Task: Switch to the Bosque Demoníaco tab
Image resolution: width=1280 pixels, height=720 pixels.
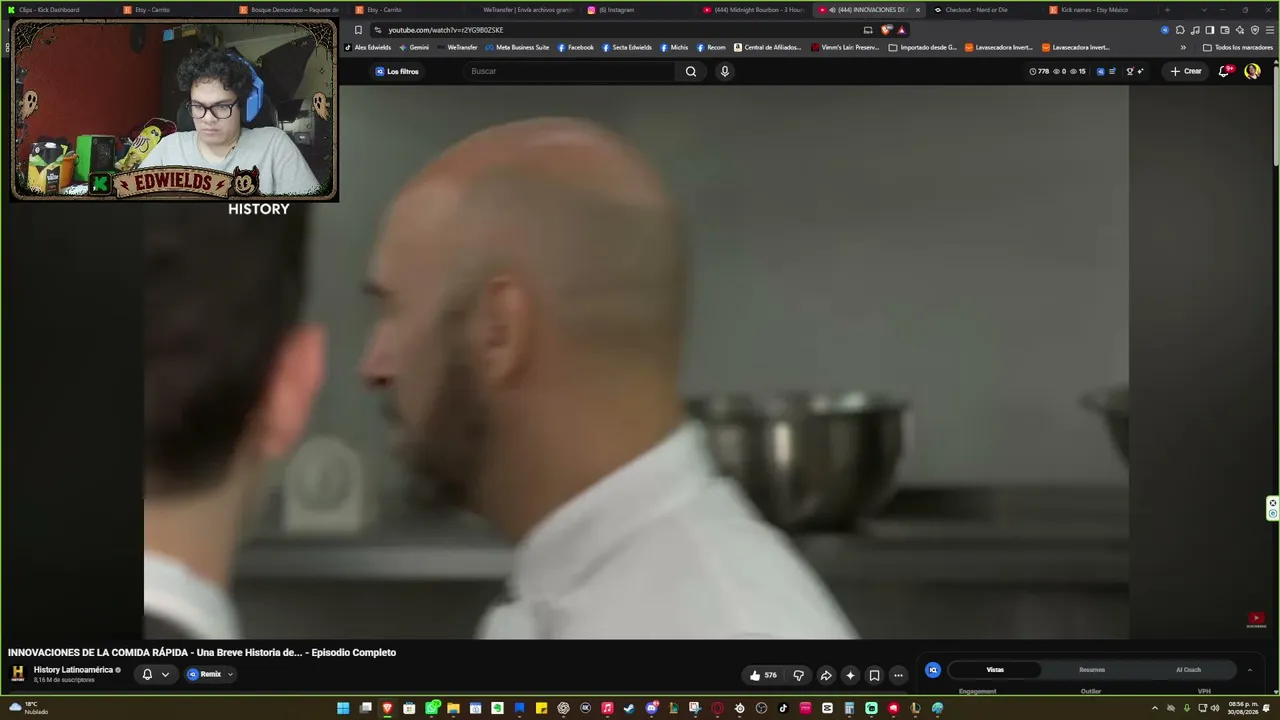Action: [x=289, y=10]
